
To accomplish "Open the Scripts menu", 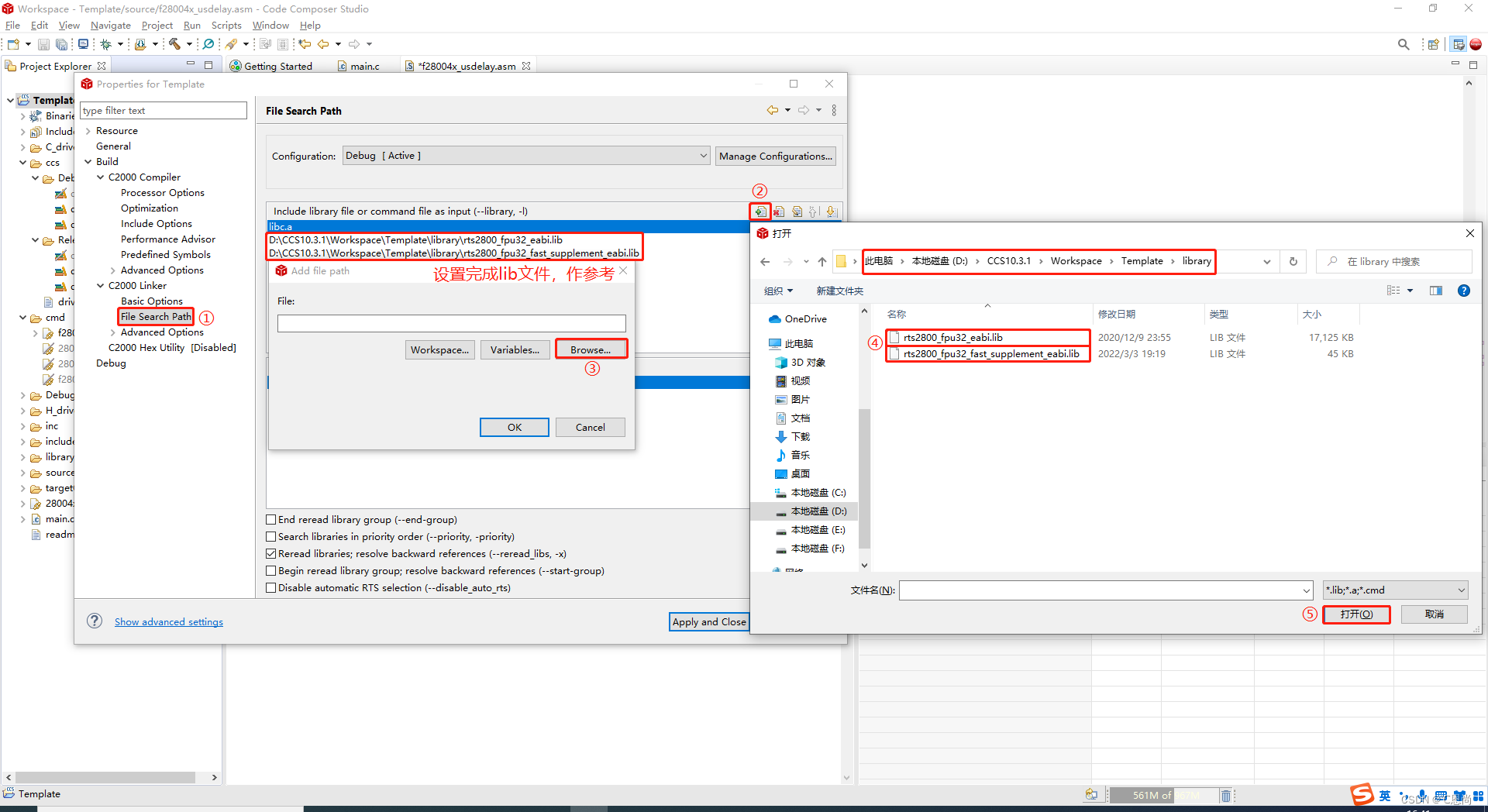I will [226, 26].
